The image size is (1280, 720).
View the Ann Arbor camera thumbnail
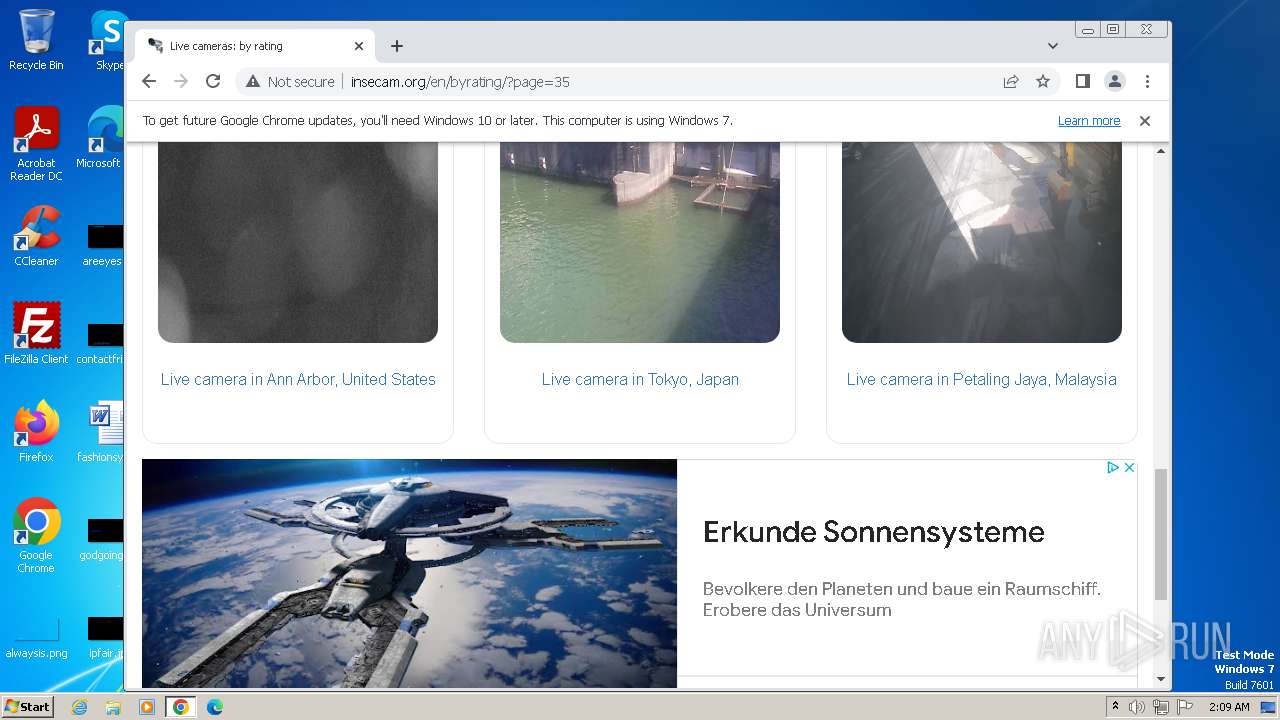[298, 242]
